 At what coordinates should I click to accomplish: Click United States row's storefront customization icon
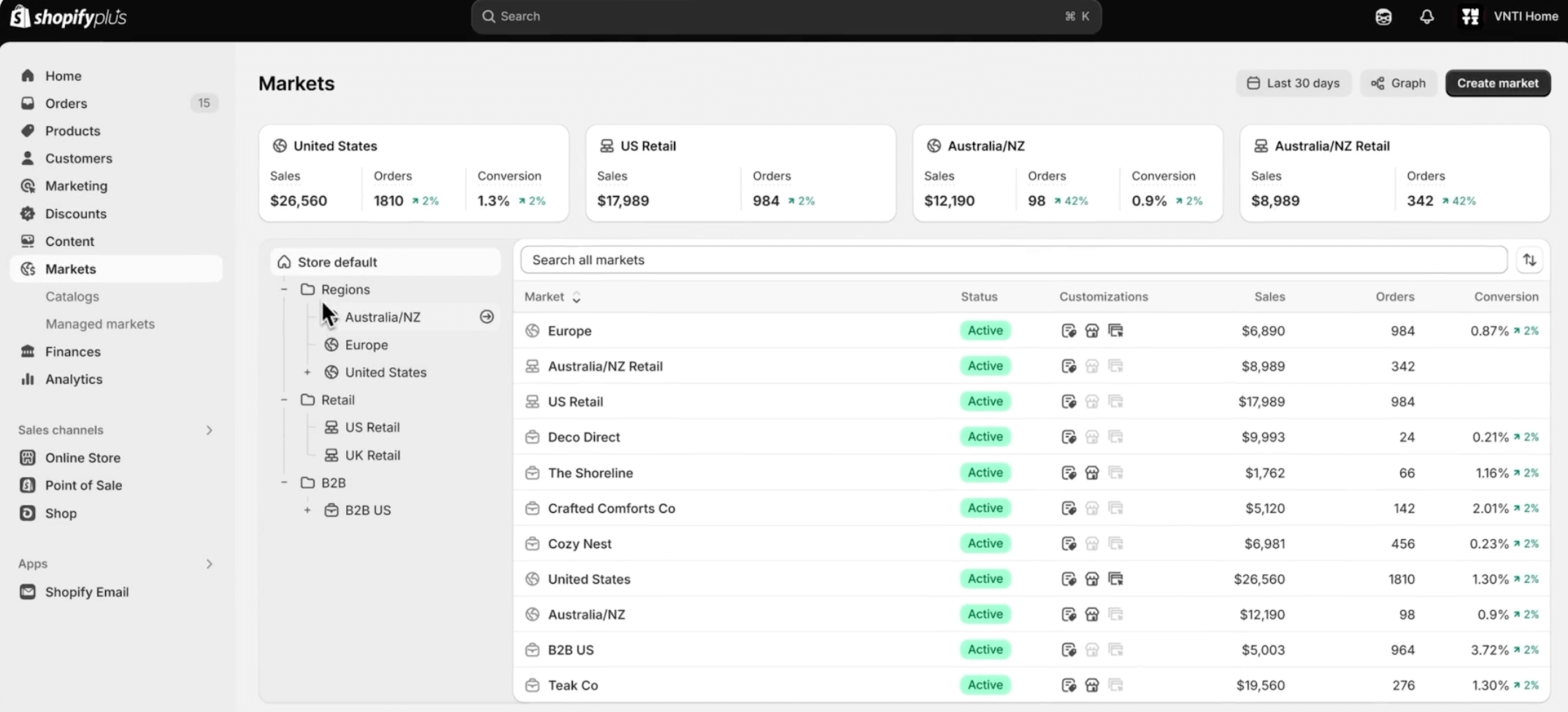(x=1092, y=579)
